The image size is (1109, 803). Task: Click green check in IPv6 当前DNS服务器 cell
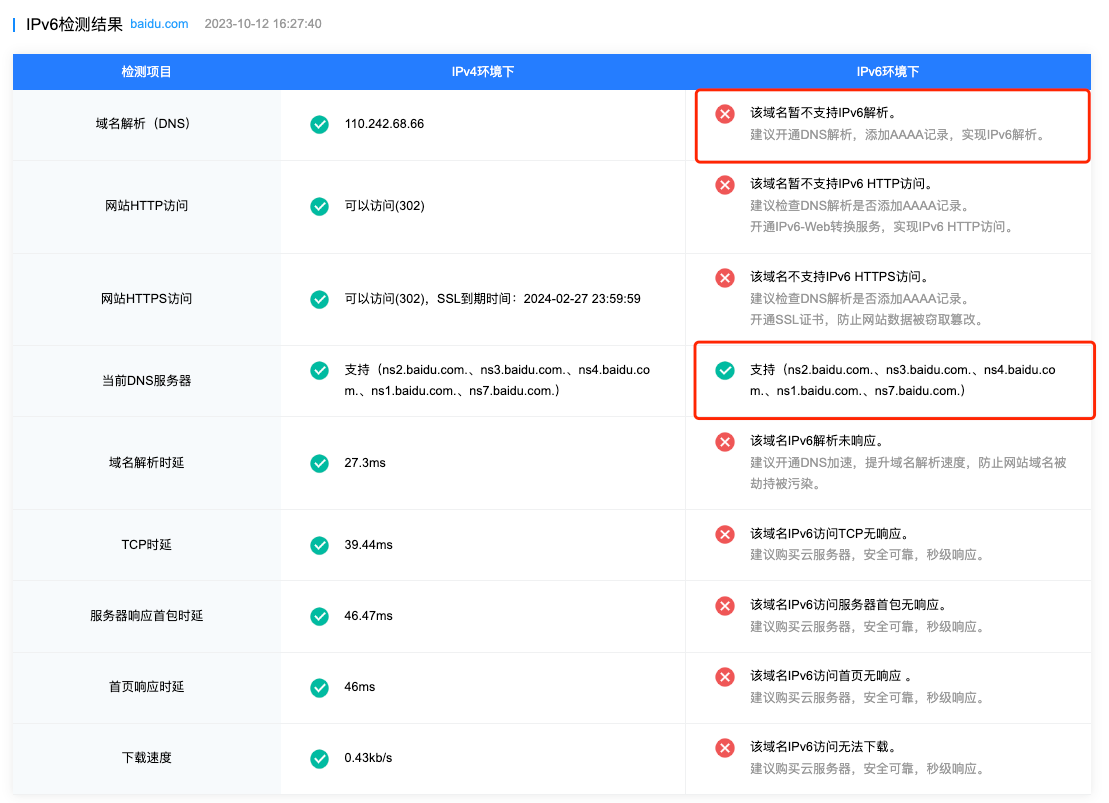tap(725, 371)
